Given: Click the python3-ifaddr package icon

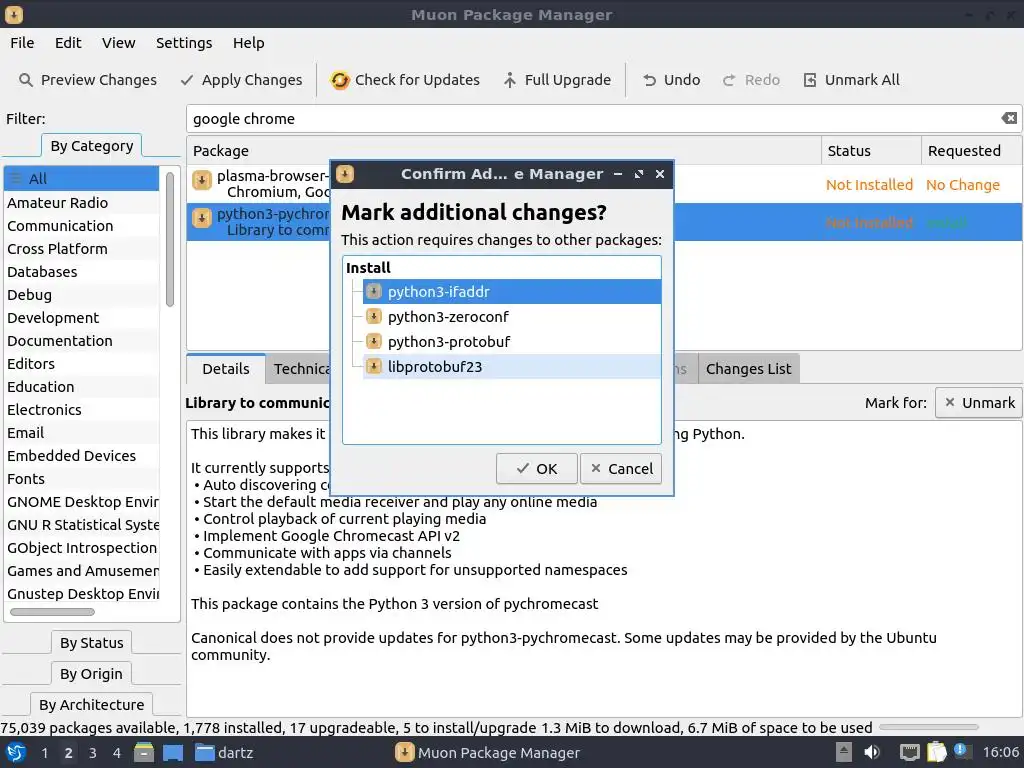Looking at the screenshot, I should coord(374,291).
